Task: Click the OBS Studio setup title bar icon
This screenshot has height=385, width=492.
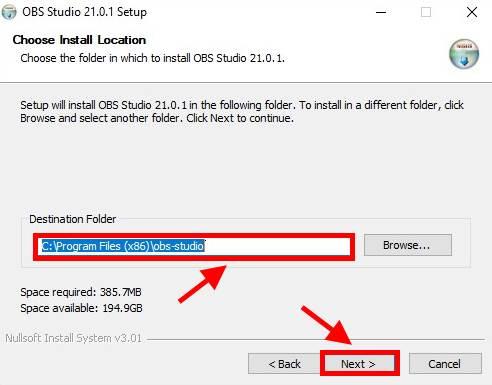Action: coord(9,12)
